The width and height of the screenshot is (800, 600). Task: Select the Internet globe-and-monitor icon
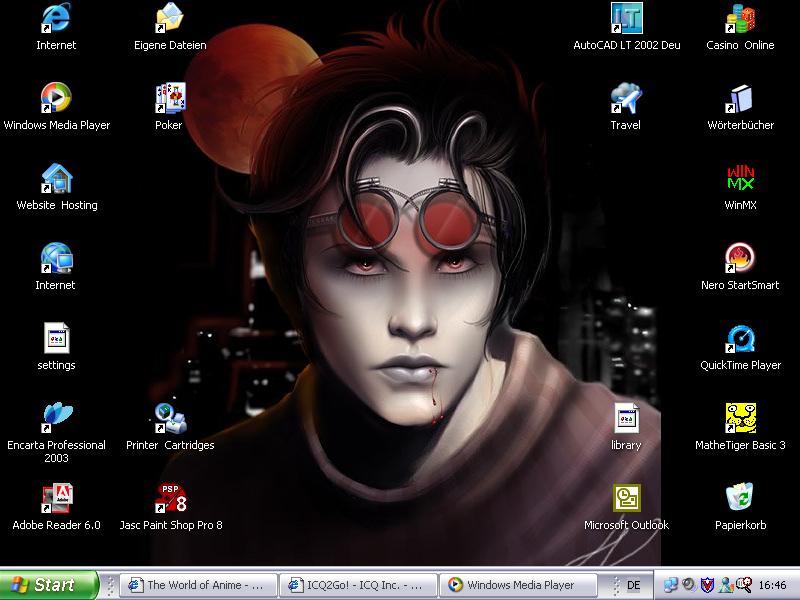tap(56, 258)
